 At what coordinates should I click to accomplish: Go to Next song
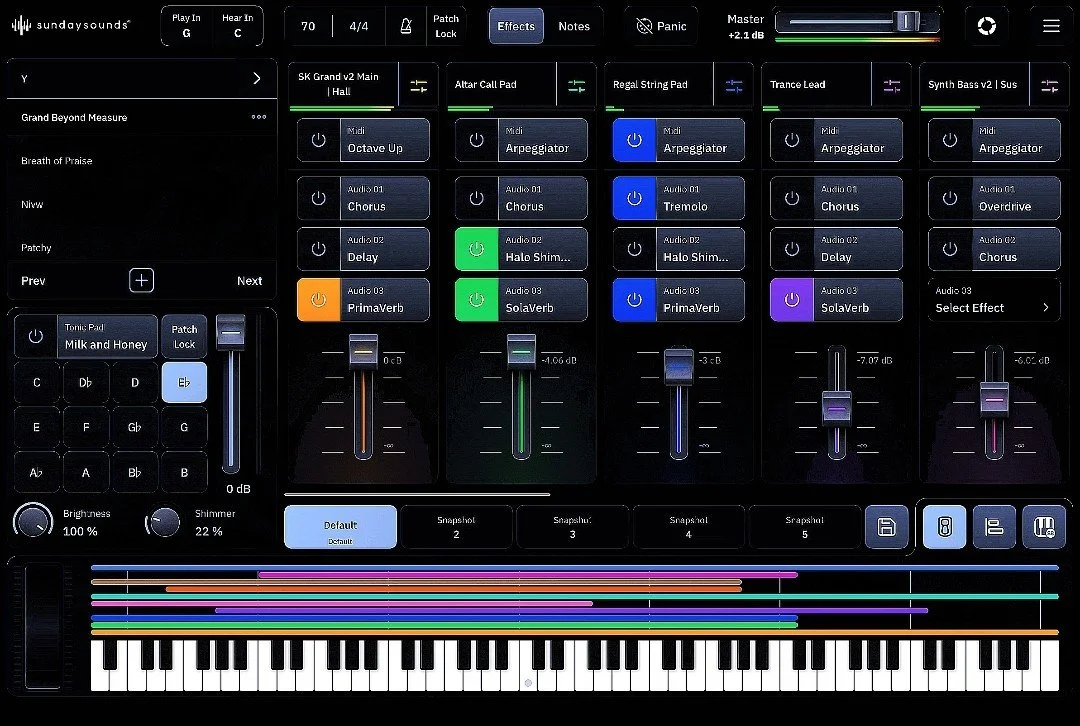[x=249, y=280]
